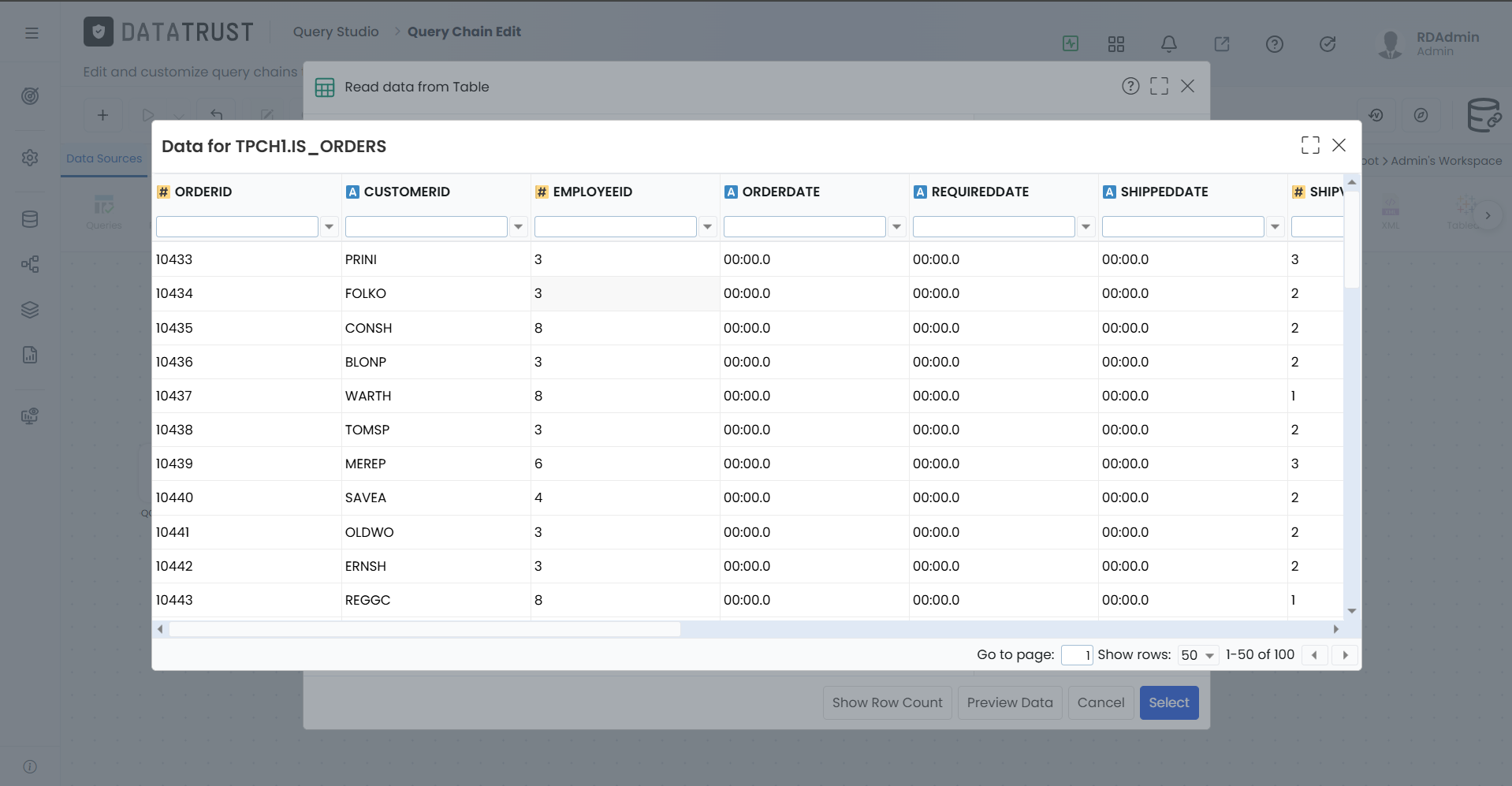Viewport: 1512px width, 786px height.
Task: Open settings gear in left sidebar
Action: pos(30,158)
